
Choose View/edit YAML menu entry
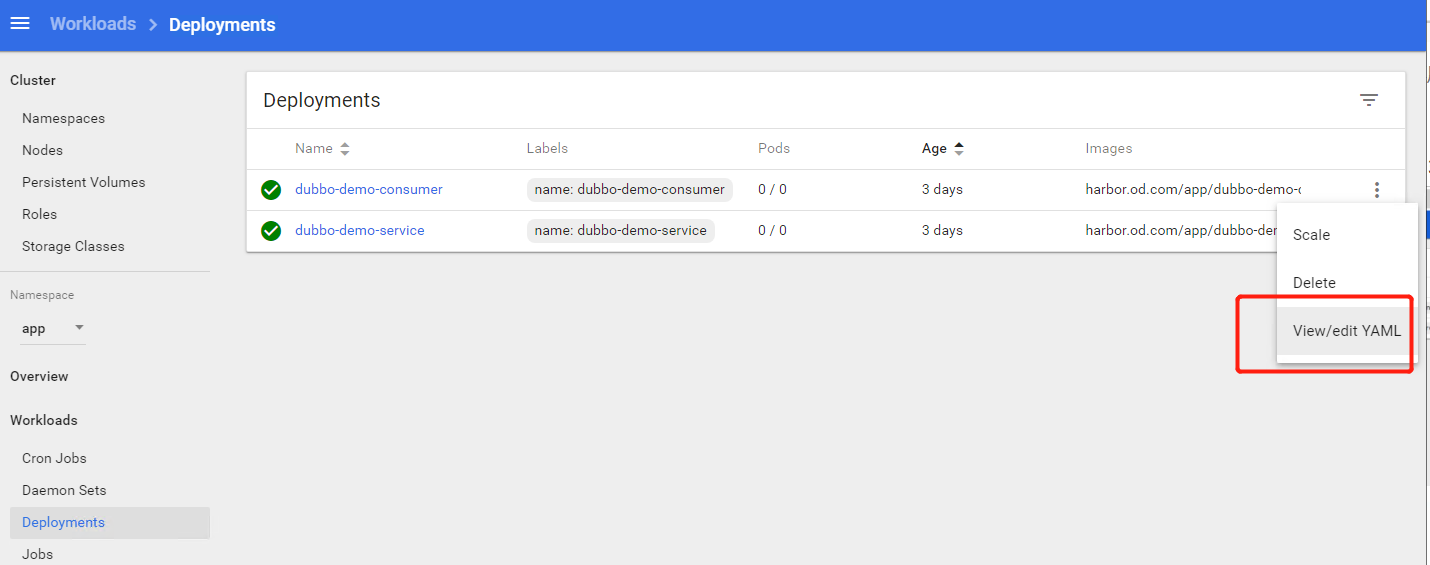(x=1347, y=331)
